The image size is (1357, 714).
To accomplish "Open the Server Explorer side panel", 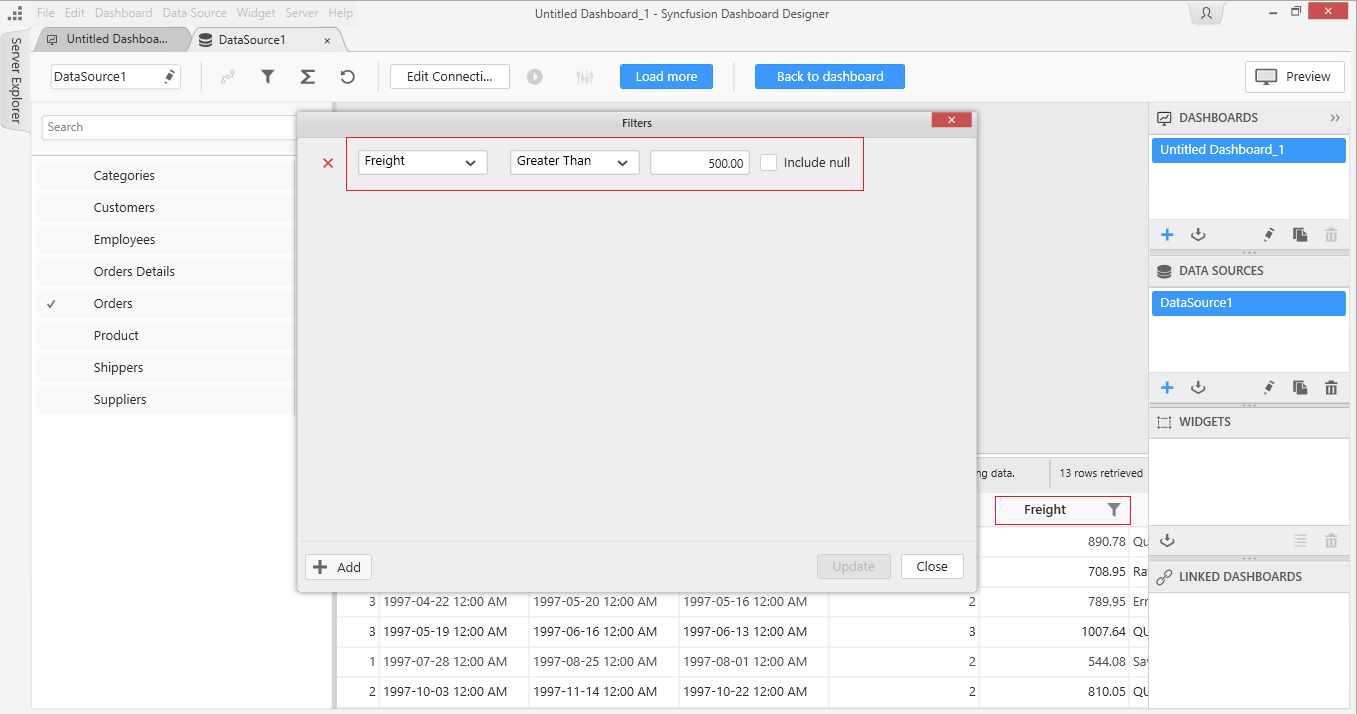I will [16, 80].
